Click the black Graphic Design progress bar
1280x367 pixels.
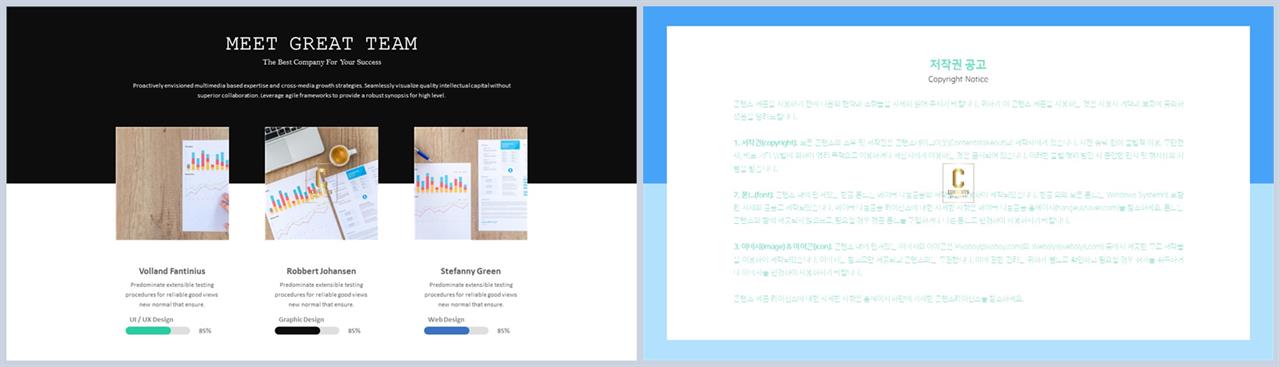[x=307, y=330]
